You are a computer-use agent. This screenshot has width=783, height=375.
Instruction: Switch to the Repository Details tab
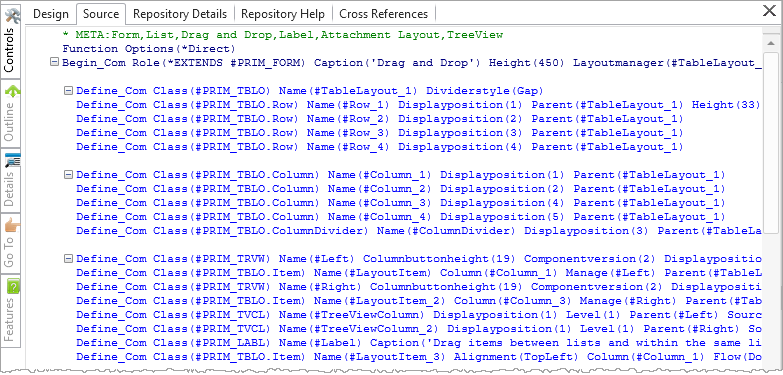(180, 14)
